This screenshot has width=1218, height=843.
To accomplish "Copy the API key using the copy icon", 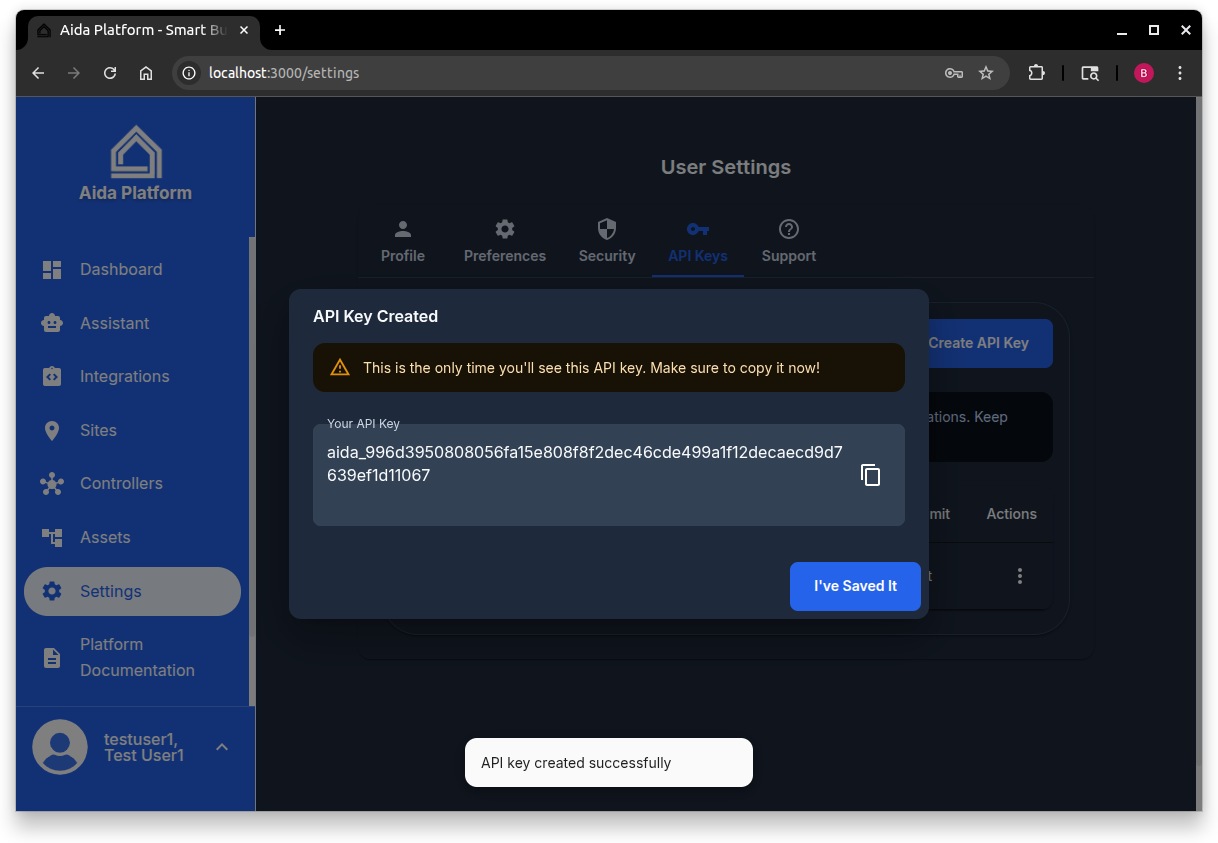I will (870, 475).
